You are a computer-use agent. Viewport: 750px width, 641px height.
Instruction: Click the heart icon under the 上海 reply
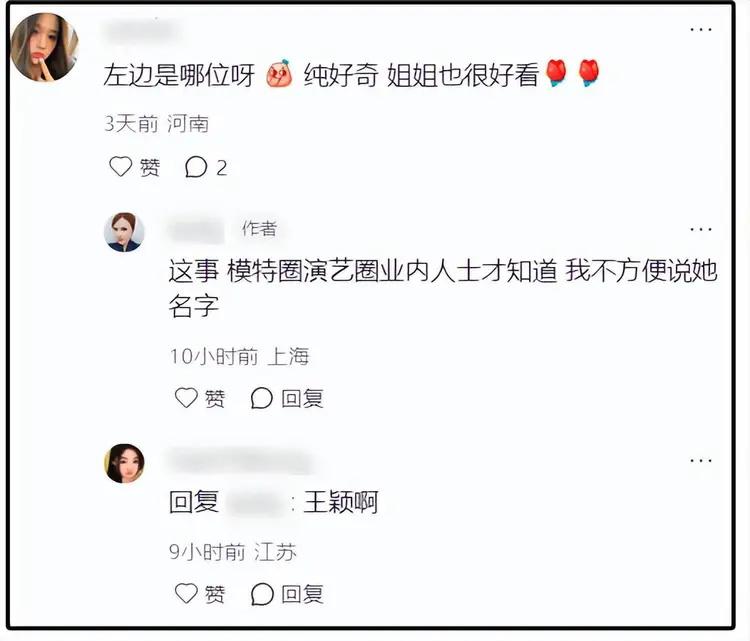coord(186,398)
